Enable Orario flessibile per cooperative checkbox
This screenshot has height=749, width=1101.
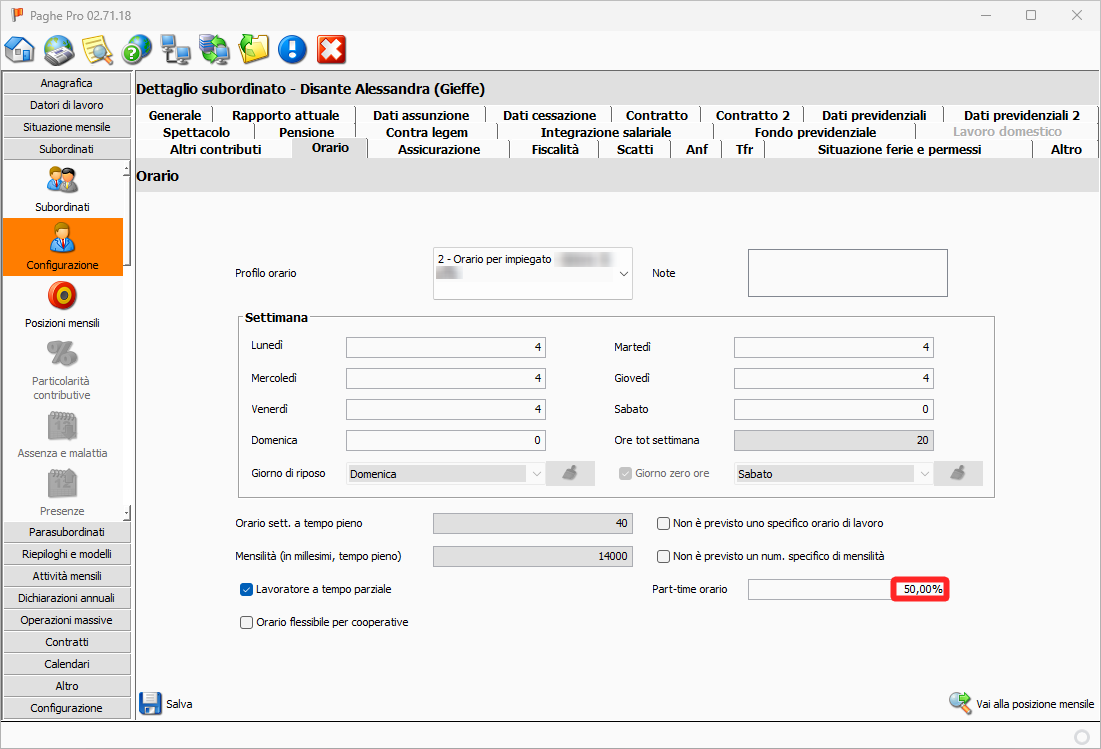click(247, 622)
